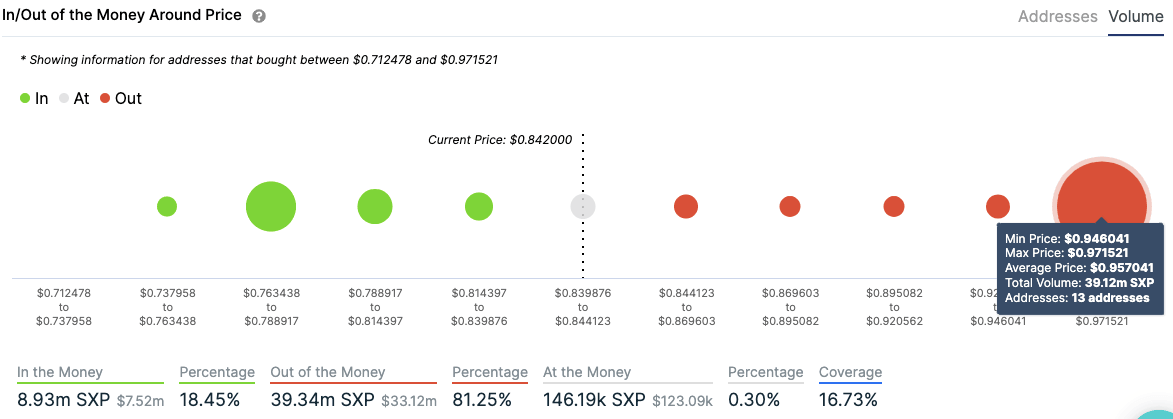Click green bubble above $0.814397 to $0.839876
Screen dimensions: 1173x419
(479, 207)
